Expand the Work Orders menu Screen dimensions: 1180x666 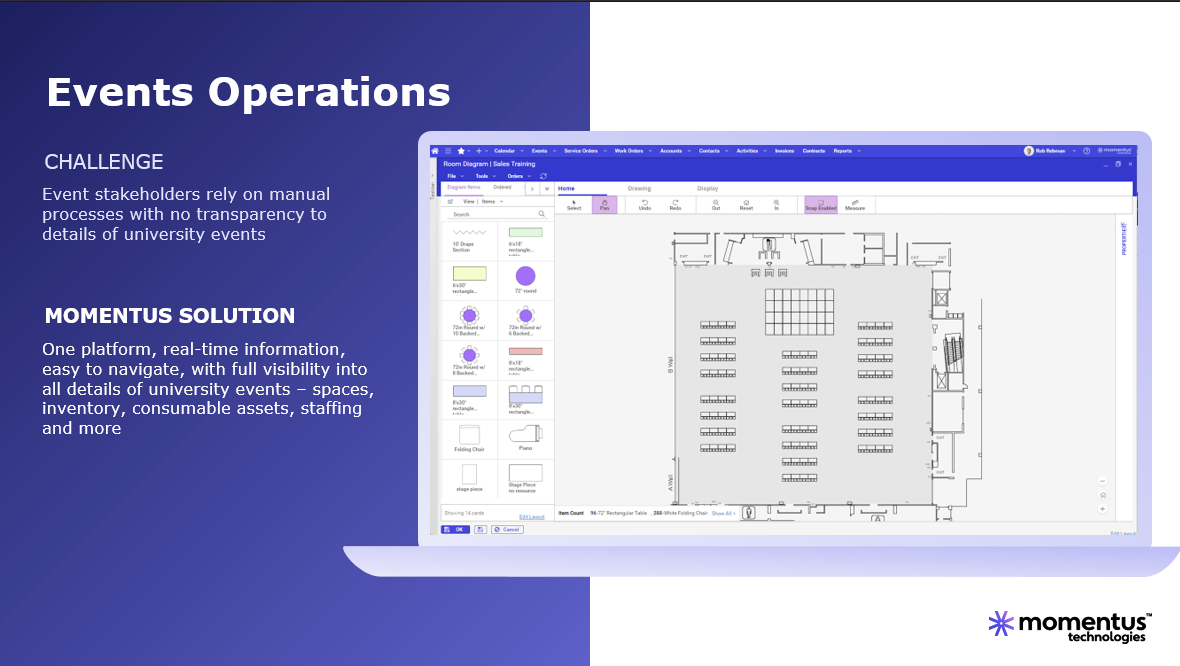click(633, 151)
